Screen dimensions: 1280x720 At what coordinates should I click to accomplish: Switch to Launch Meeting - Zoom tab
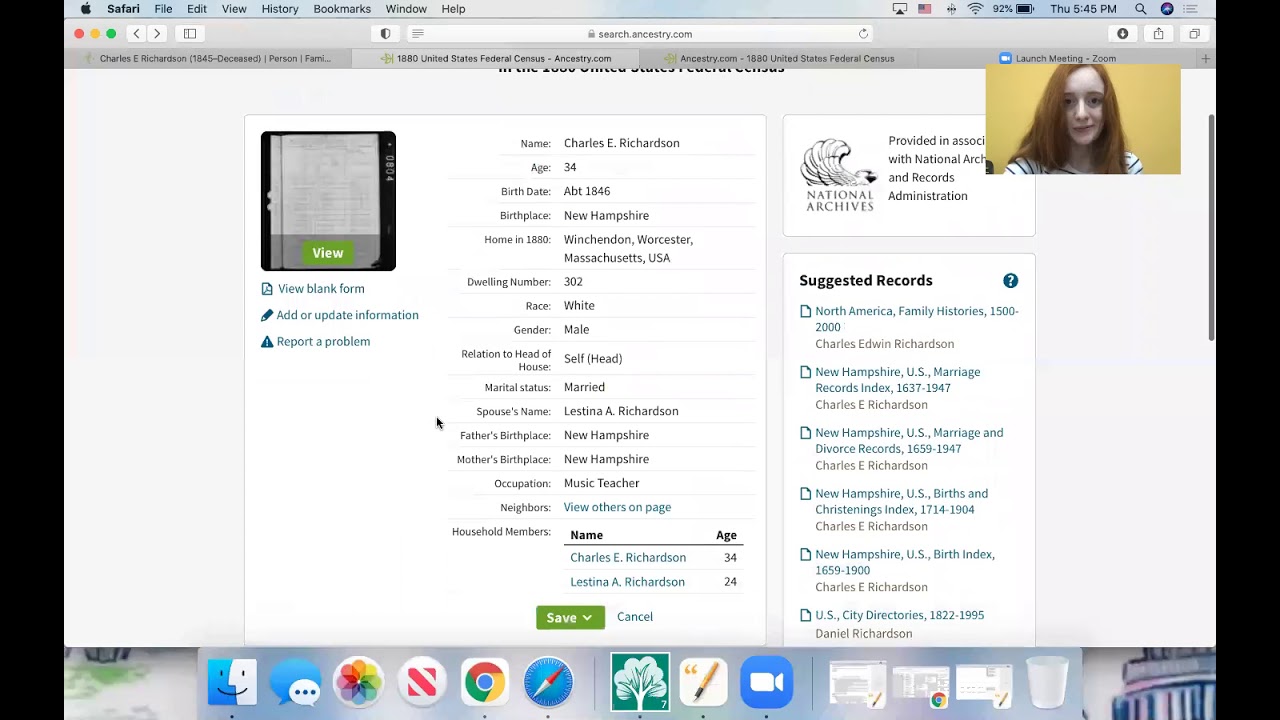click(x=1057, y=58)
